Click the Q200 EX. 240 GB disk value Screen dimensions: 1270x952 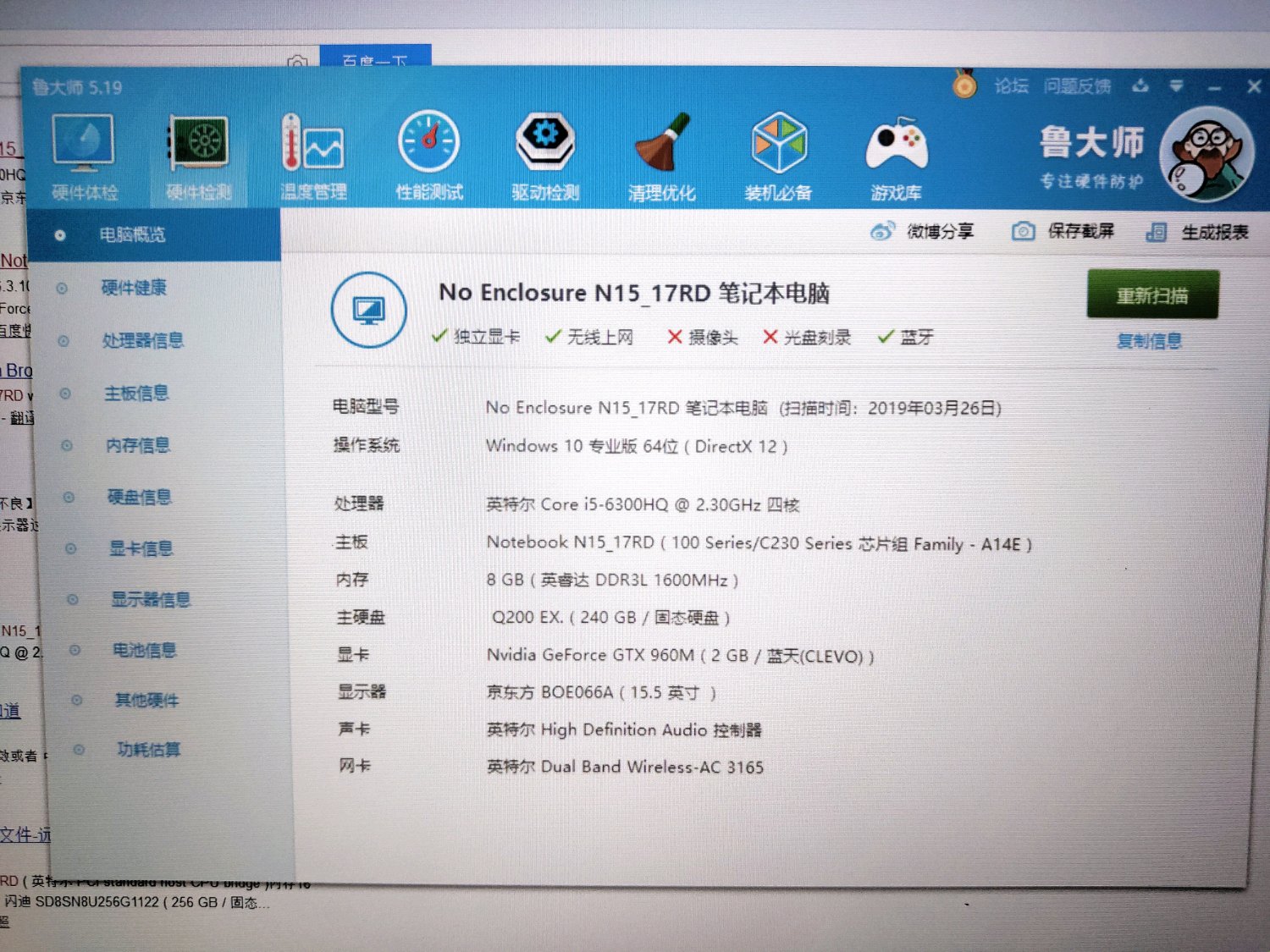(x=611, y=617)
